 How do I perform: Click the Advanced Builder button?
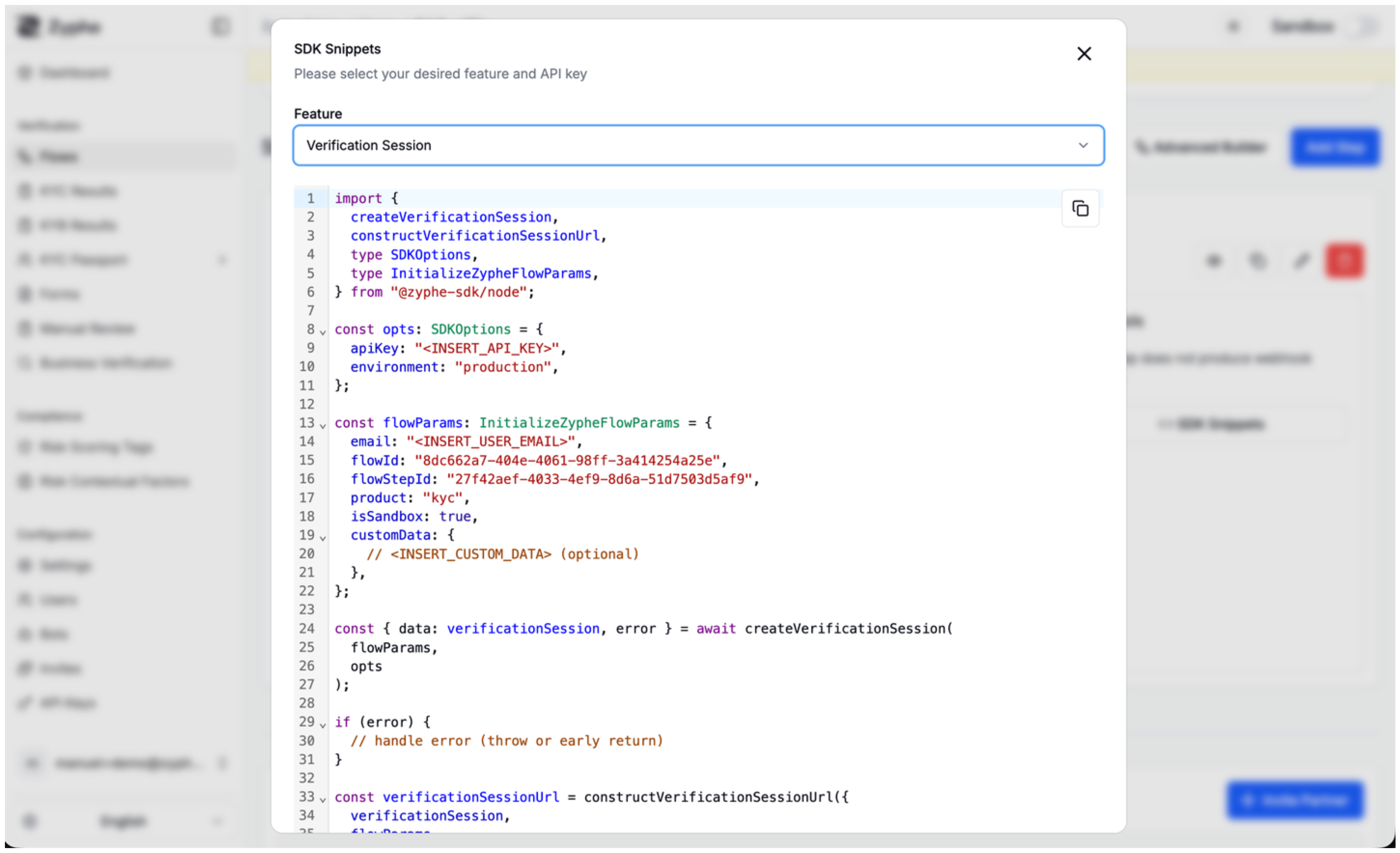1200,147
